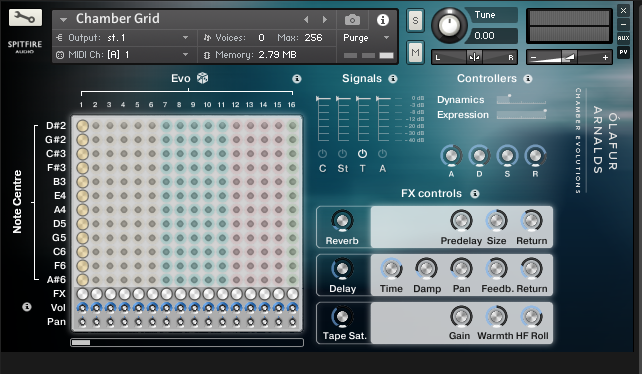The height and width of the screenshot is (374, 642).
Task: Toggle the AUX panel button
Action: [x=623, y=38]
